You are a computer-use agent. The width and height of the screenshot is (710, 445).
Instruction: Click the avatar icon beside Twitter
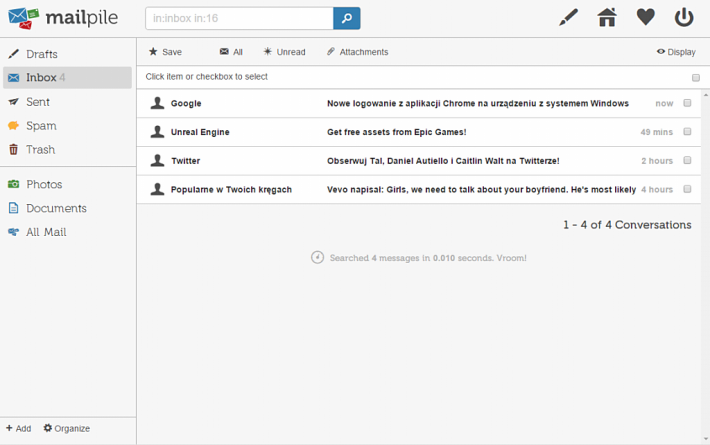[157, 160]
